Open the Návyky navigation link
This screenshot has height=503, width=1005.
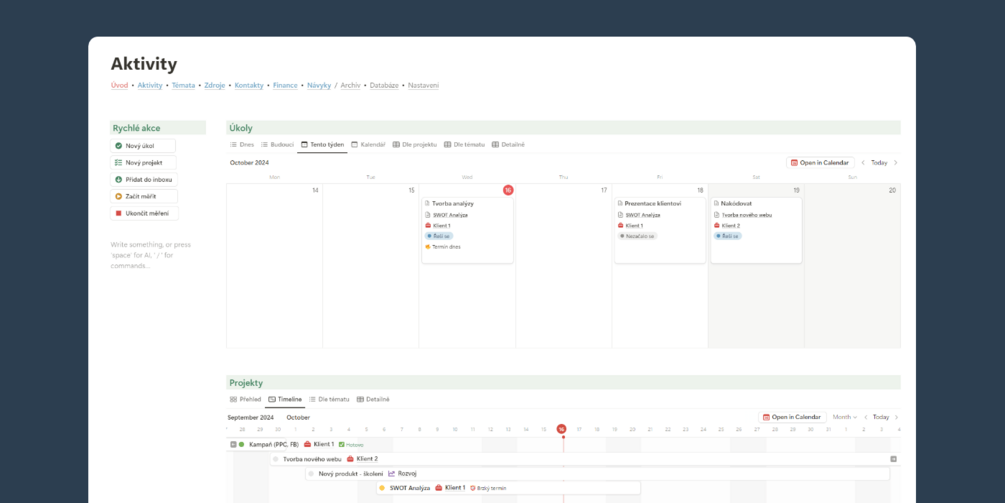(319, 85)
